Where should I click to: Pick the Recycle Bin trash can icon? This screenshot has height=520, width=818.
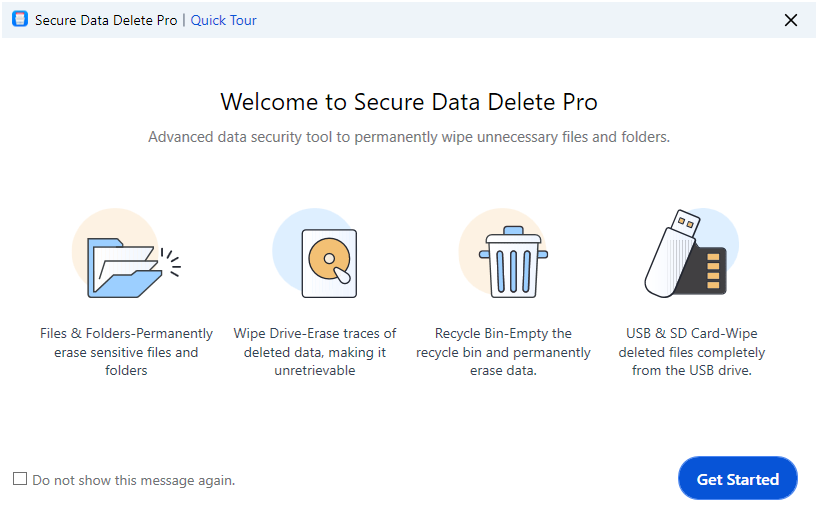[x=513, y=262]
